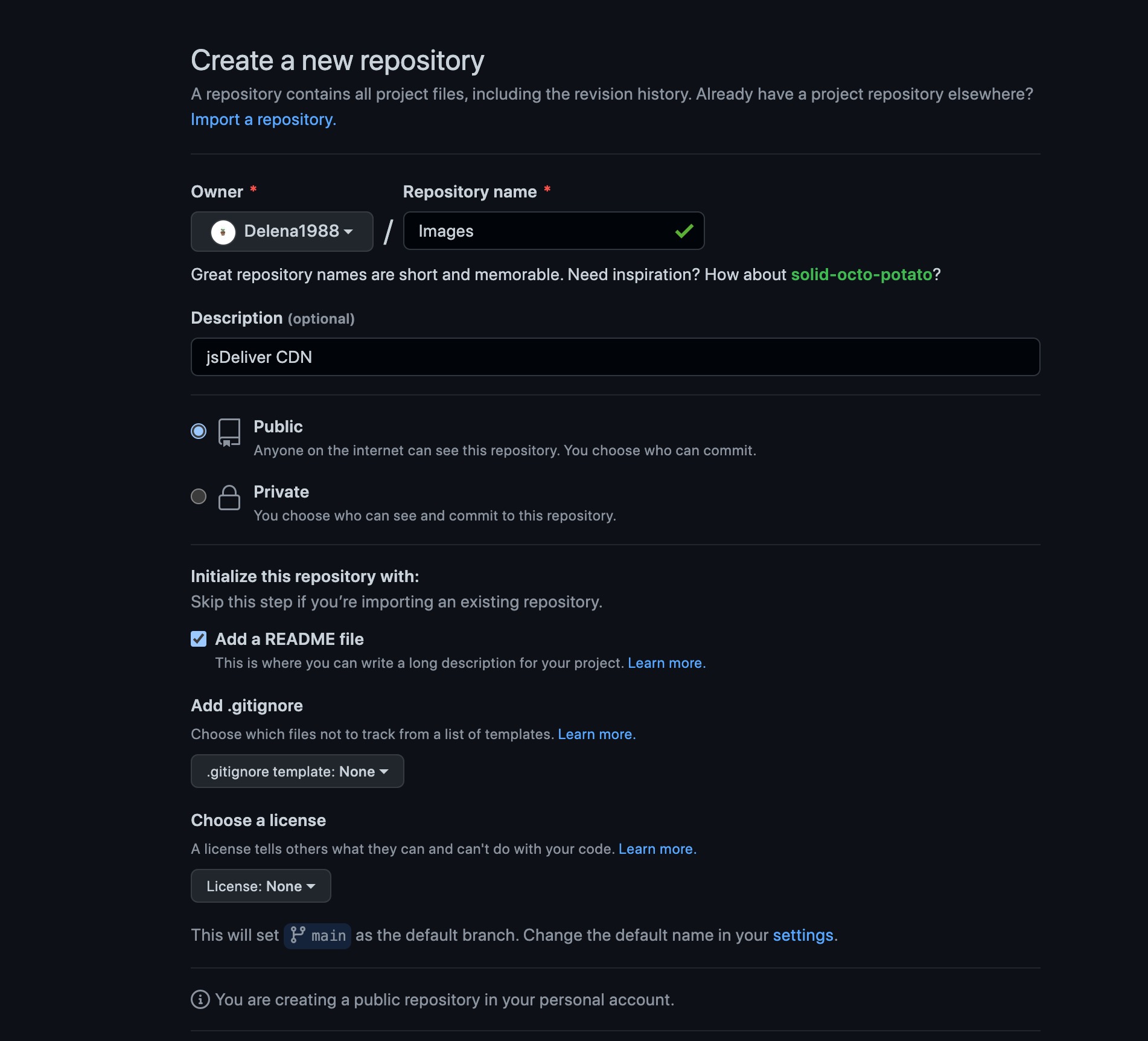Screen dimensions: 1148x1041
Task: Click the private repository lock icon
Action: pyautogui.click(x=229, y=497)
